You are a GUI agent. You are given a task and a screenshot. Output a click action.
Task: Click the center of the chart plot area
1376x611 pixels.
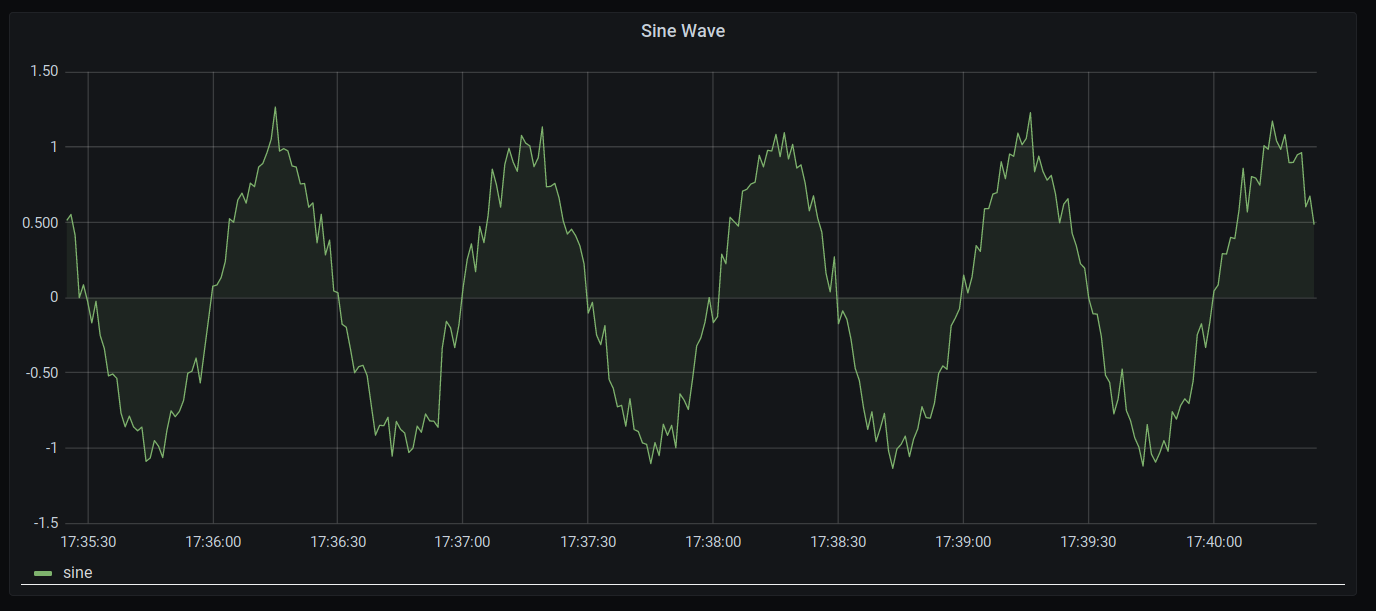(690, 296)
